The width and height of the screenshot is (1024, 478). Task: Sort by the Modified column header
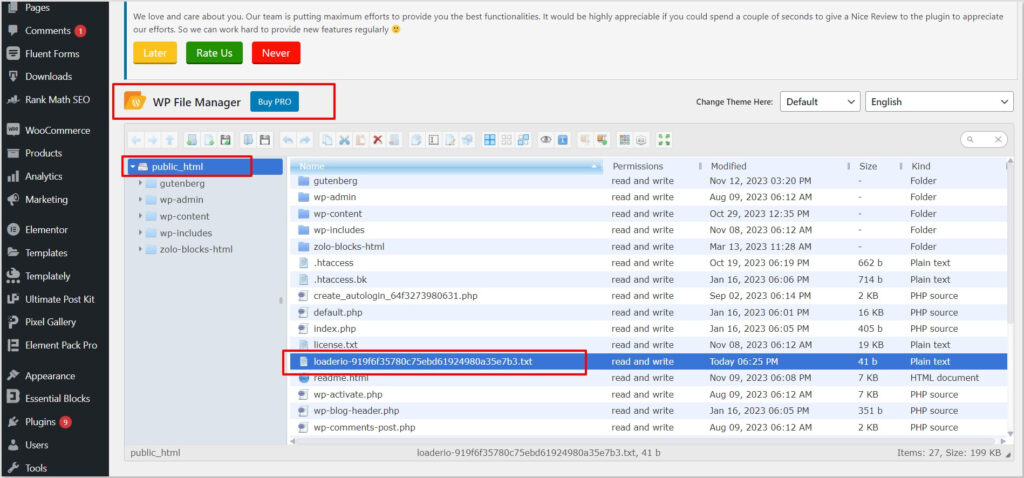pos(777,166)
